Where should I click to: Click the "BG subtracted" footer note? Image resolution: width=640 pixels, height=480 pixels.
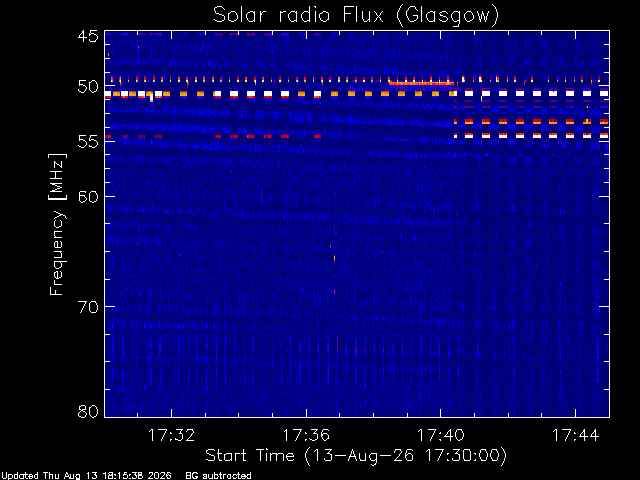pyautogui.click(x=218, y=476)
